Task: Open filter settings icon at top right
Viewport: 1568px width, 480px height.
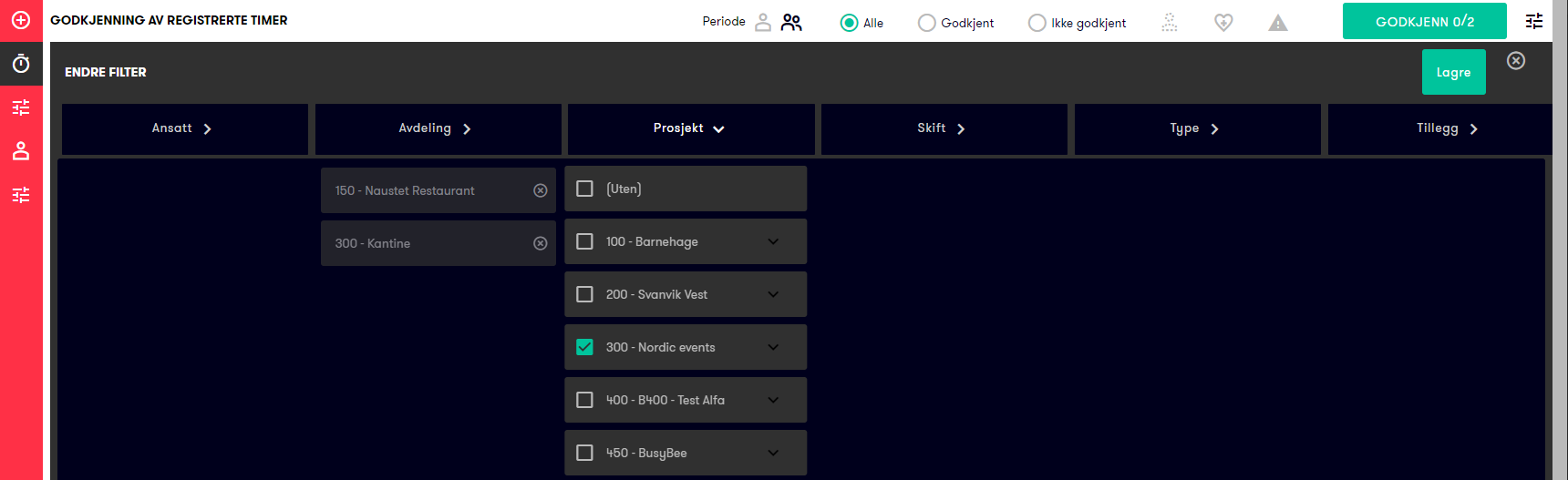Action: coord(1534,21)
